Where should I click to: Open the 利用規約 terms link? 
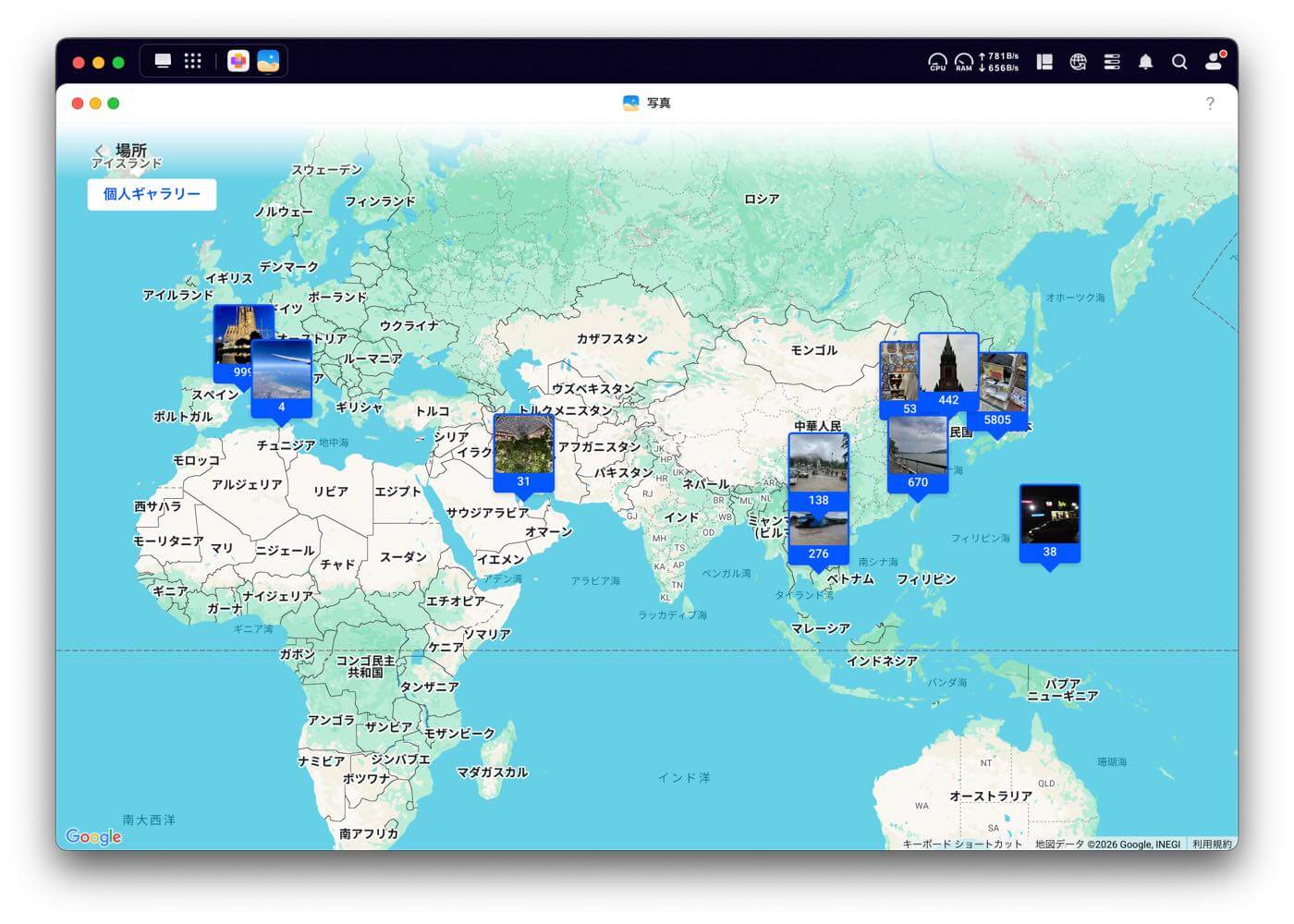(x=1211, y=844)
